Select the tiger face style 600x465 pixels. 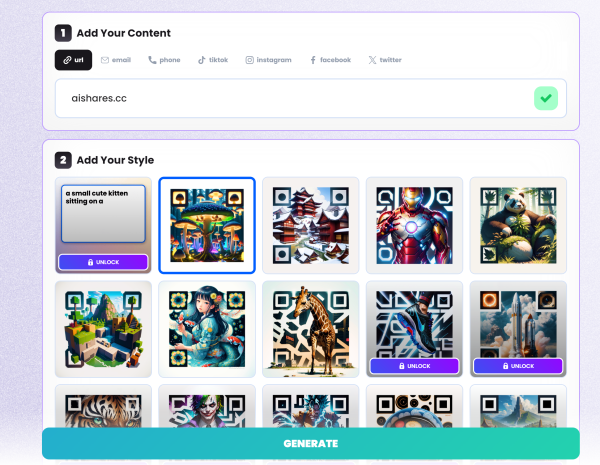(103, 406)
